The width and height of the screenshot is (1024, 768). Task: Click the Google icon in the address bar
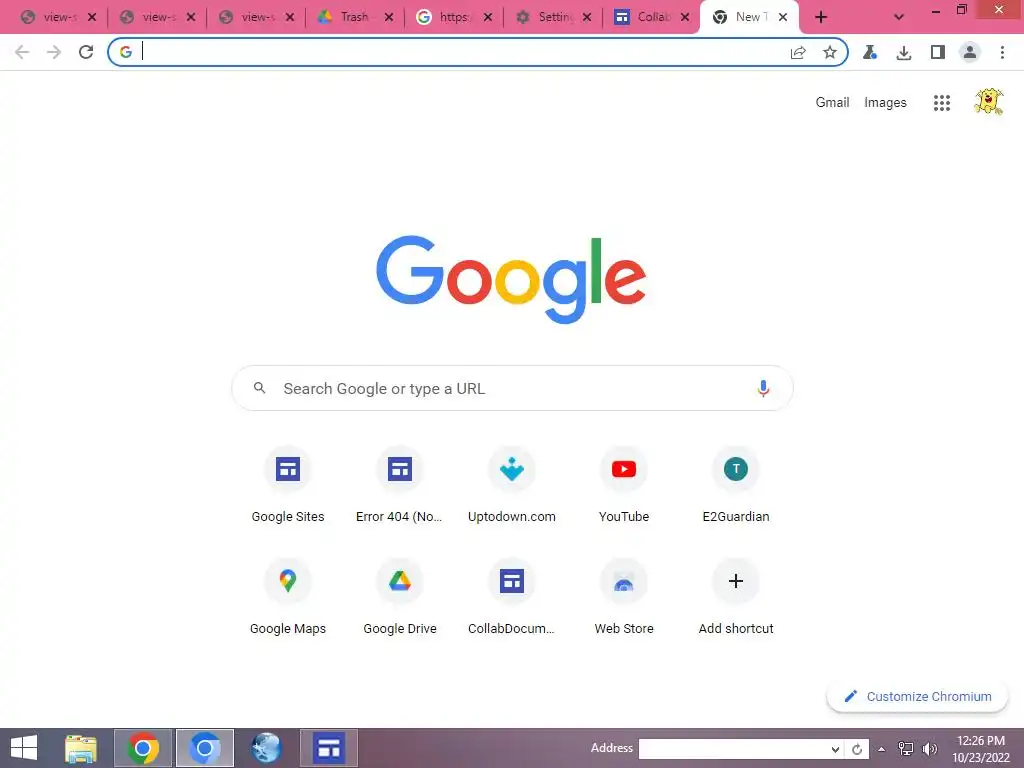click(126, 52)
